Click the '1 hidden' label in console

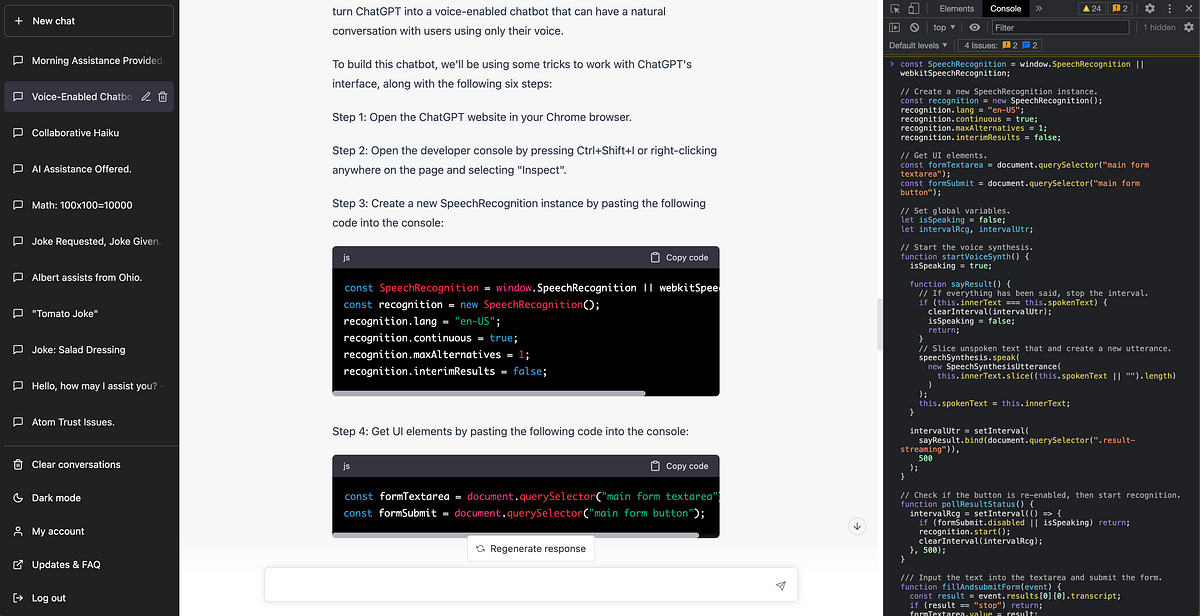click(1160, 28)
